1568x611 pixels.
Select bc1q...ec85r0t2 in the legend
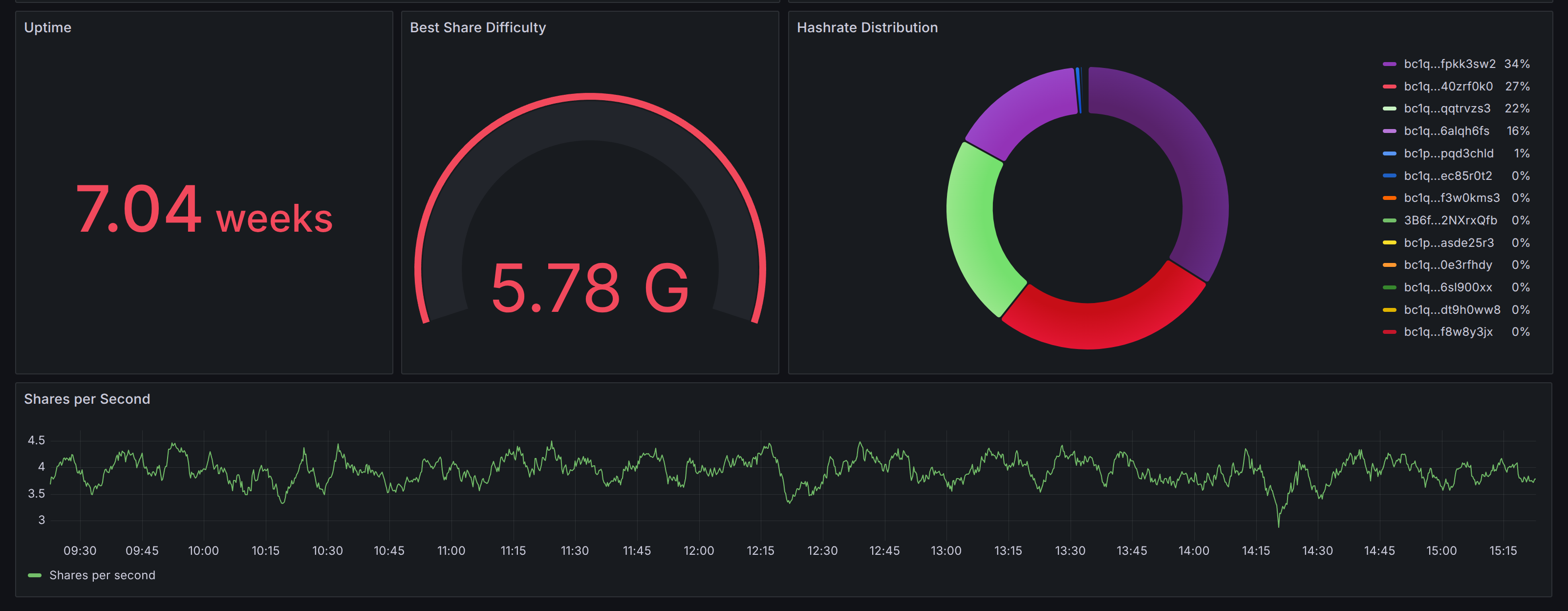point(1447,176)
